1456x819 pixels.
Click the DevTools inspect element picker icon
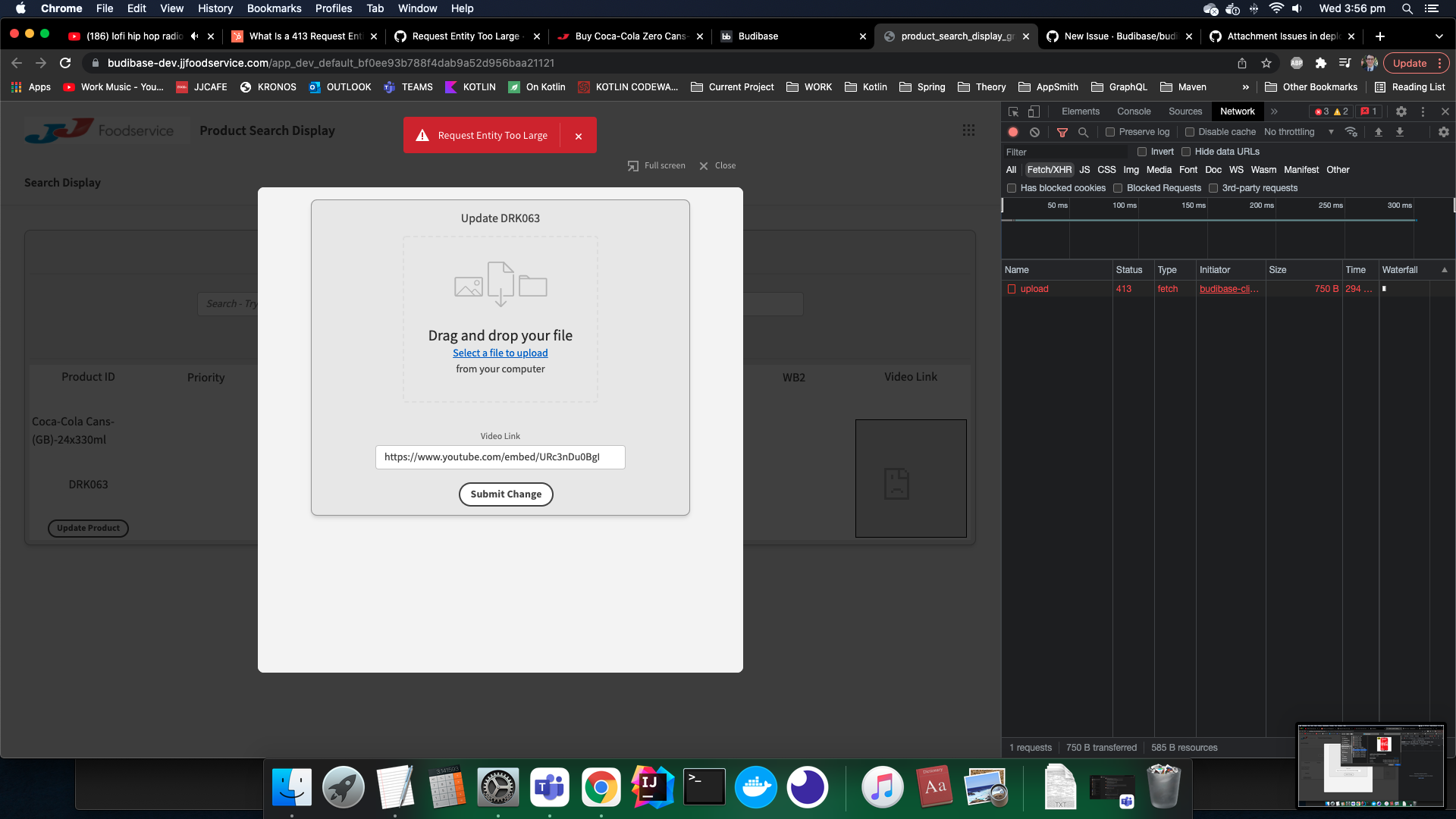pos(1013,111)
